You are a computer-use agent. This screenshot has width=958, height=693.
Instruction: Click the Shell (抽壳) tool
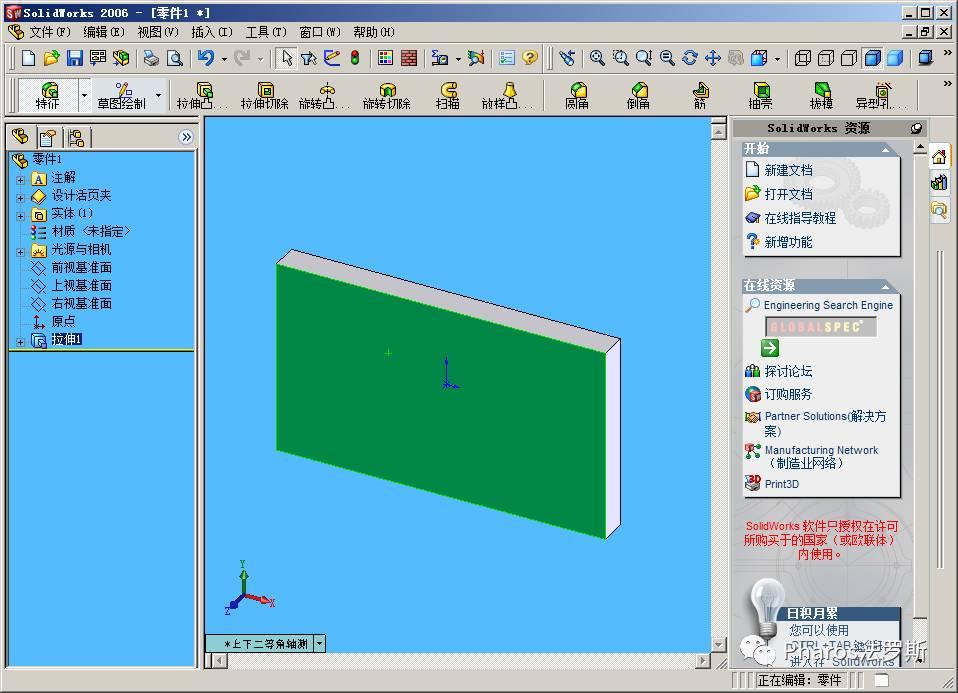coord(761,96)
